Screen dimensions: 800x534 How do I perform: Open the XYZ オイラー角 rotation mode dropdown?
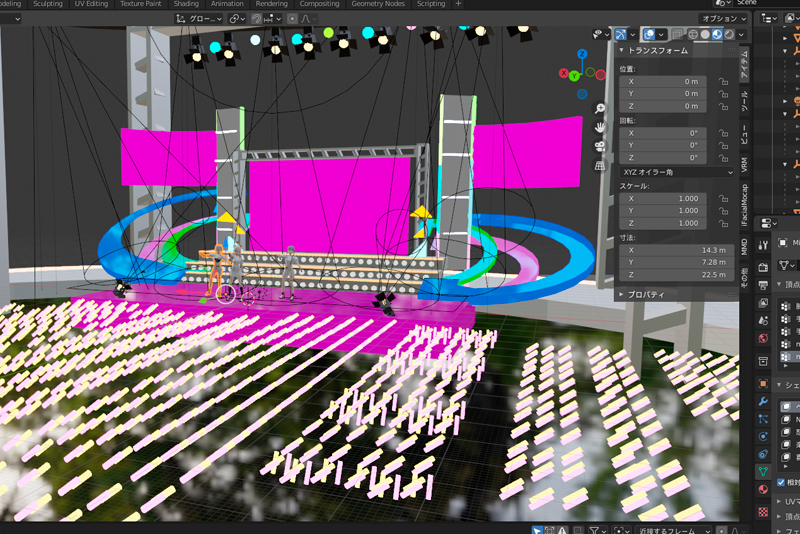[677, 171]
